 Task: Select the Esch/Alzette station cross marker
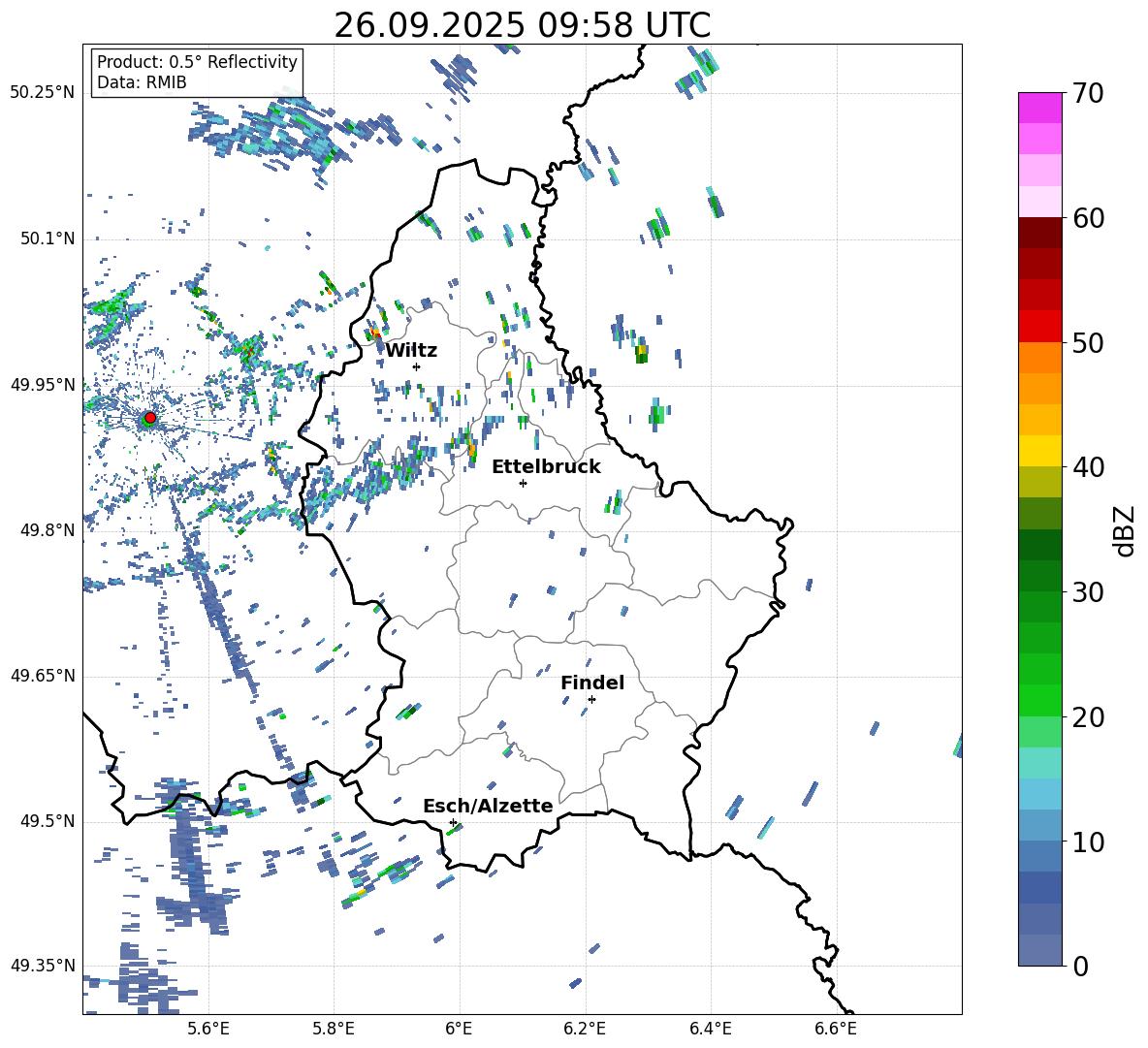click(x=453, y=822)
